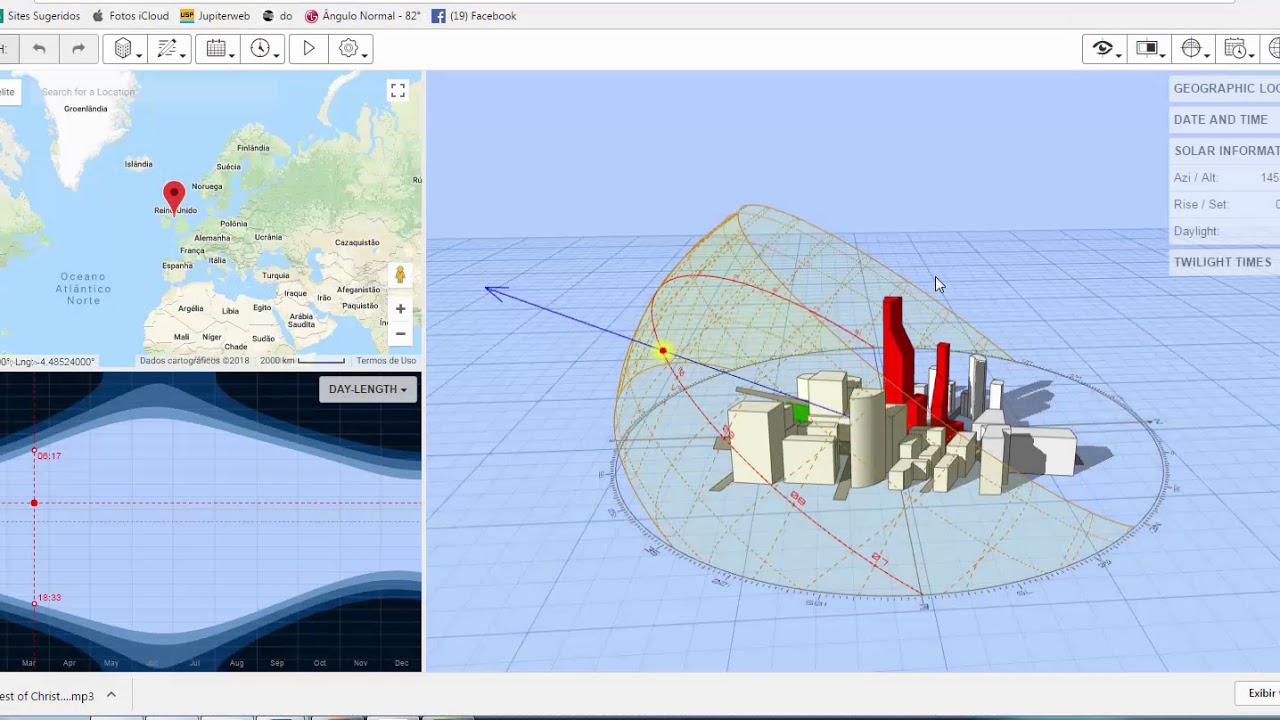The height and width of the screenshot is (720, 1280).
Task: Open the sketch edit tools dropdown
Action: (x=171, y=48)
